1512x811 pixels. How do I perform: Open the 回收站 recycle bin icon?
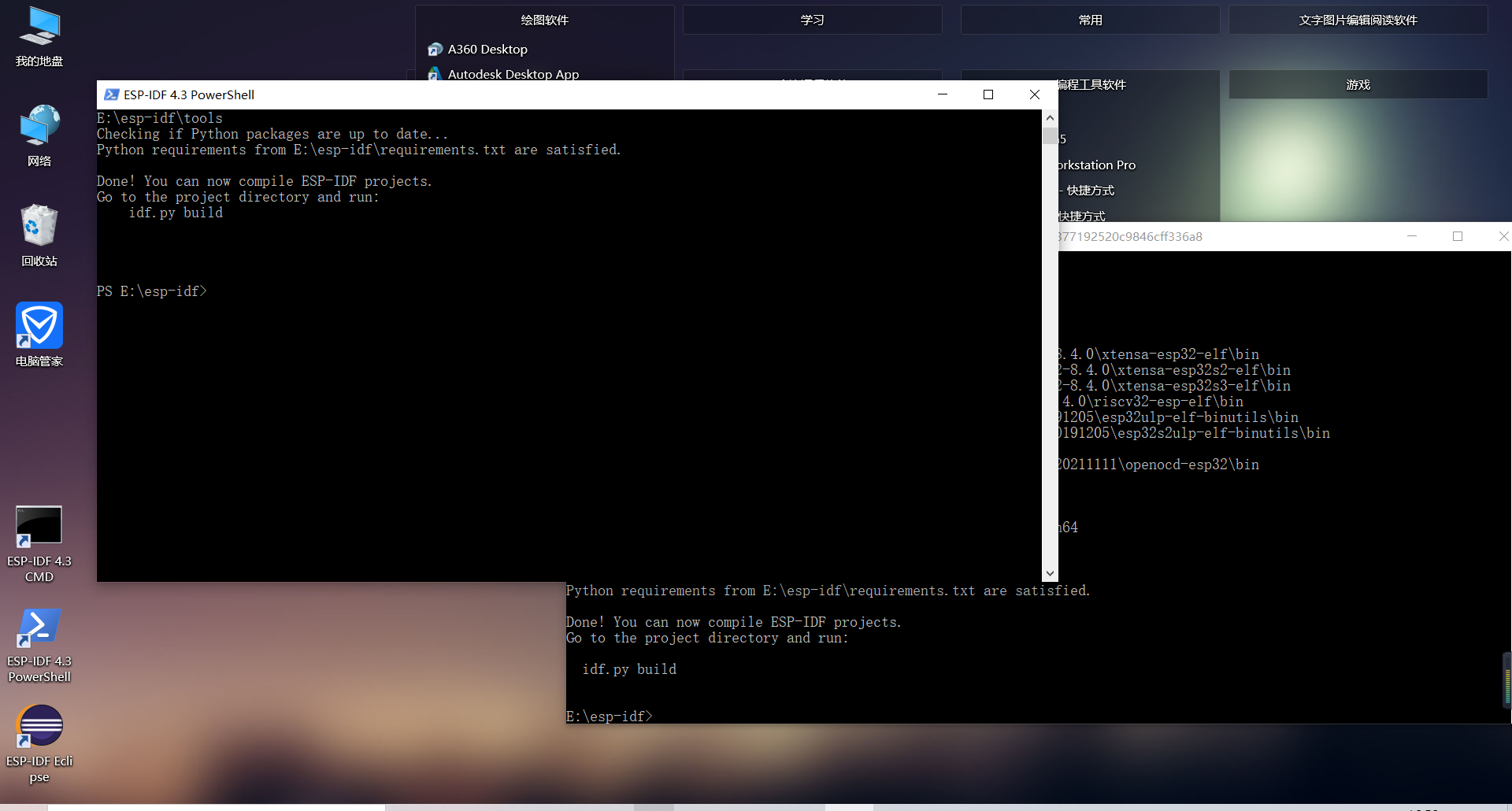tap(39, 235)
